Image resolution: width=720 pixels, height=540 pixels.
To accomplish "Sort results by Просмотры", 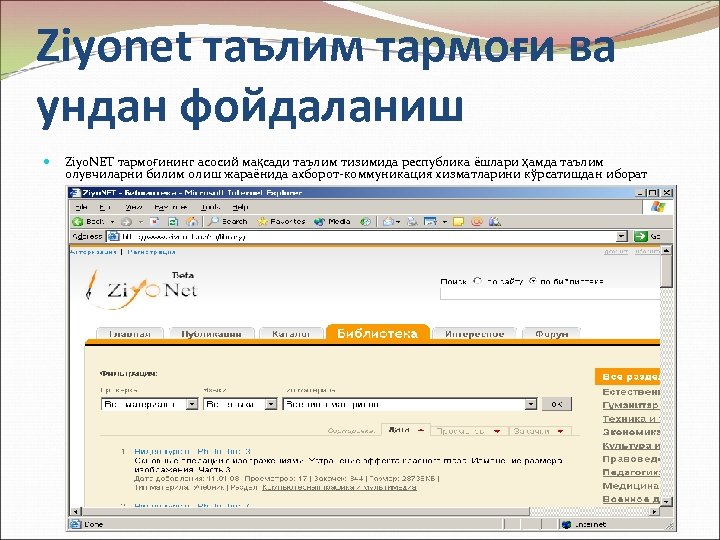I will tap(469, 431).
